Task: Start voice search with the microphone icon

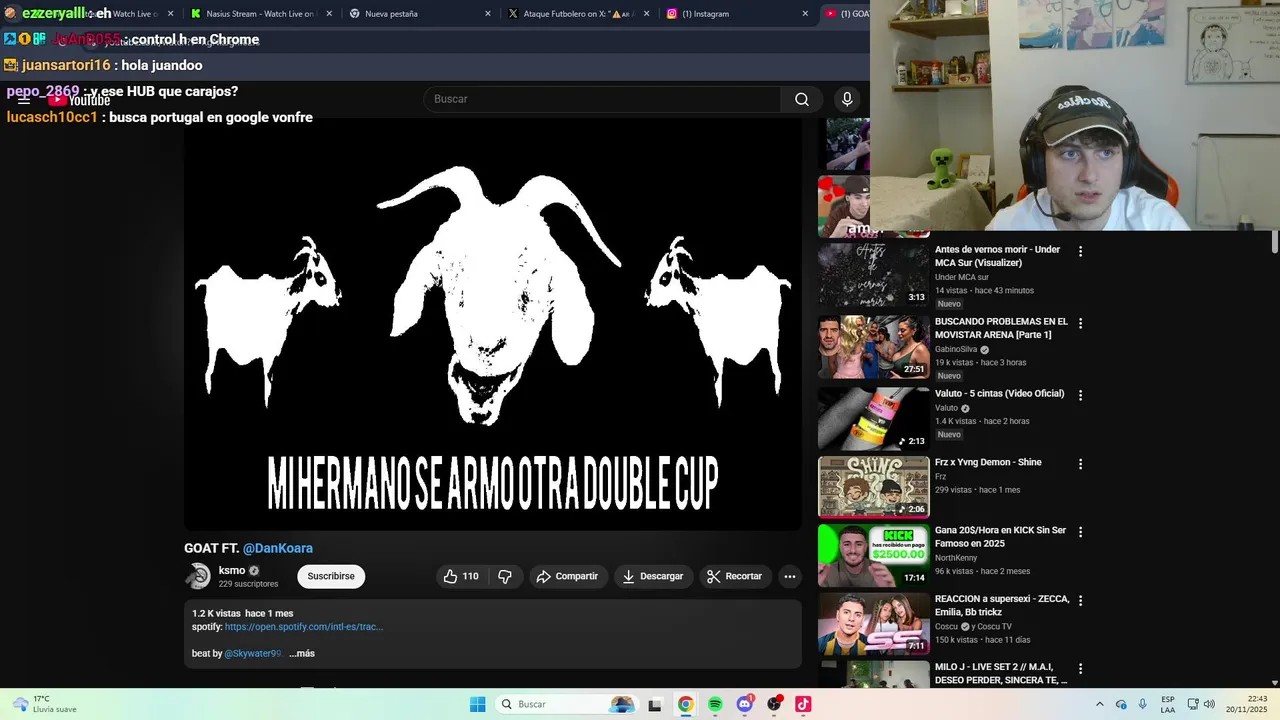Action: (x=847, y=99)
